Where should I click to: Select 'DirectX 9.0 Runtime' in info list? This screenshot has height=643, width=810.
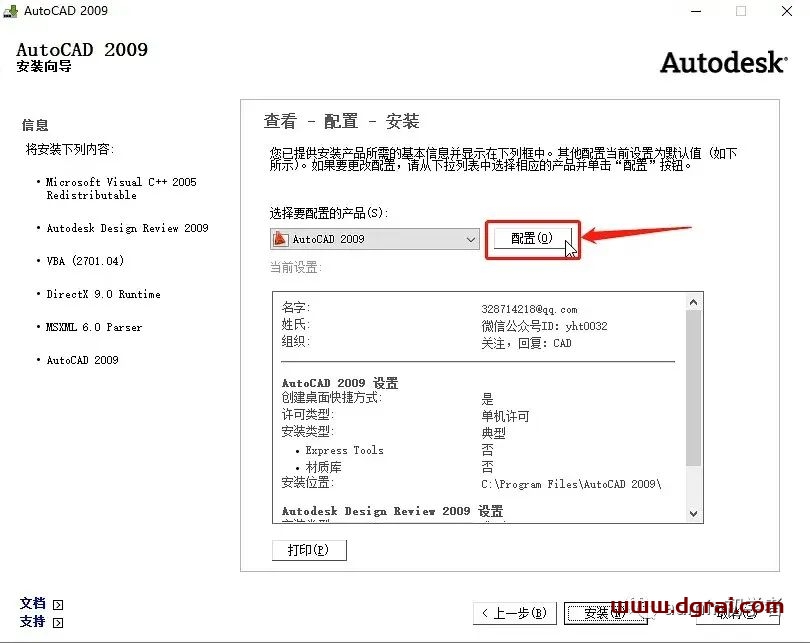pyautogui.click(x=103, y=294)
